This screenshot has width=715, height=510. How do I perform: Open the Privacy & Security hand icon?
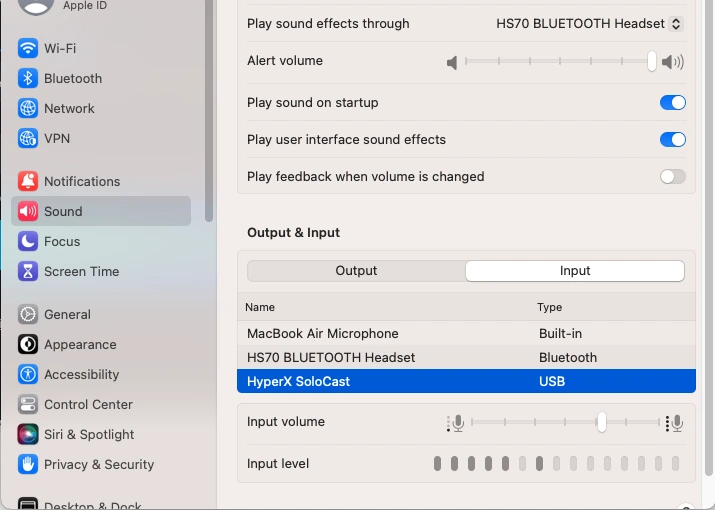(x=28, y=464)
